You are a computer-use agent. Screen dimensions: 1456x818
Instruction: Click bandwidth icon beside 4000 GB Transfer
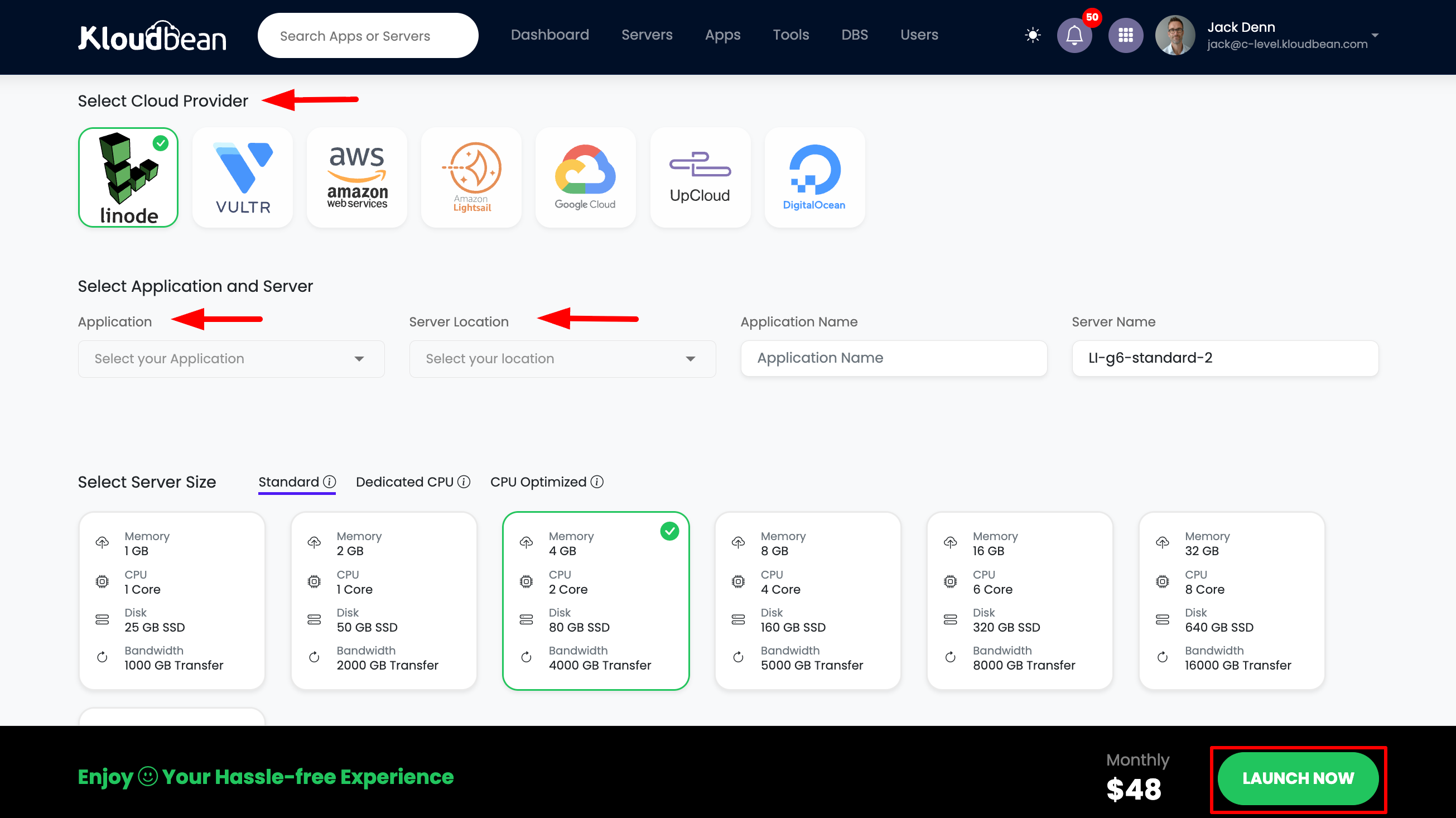(x=526, y=657)
